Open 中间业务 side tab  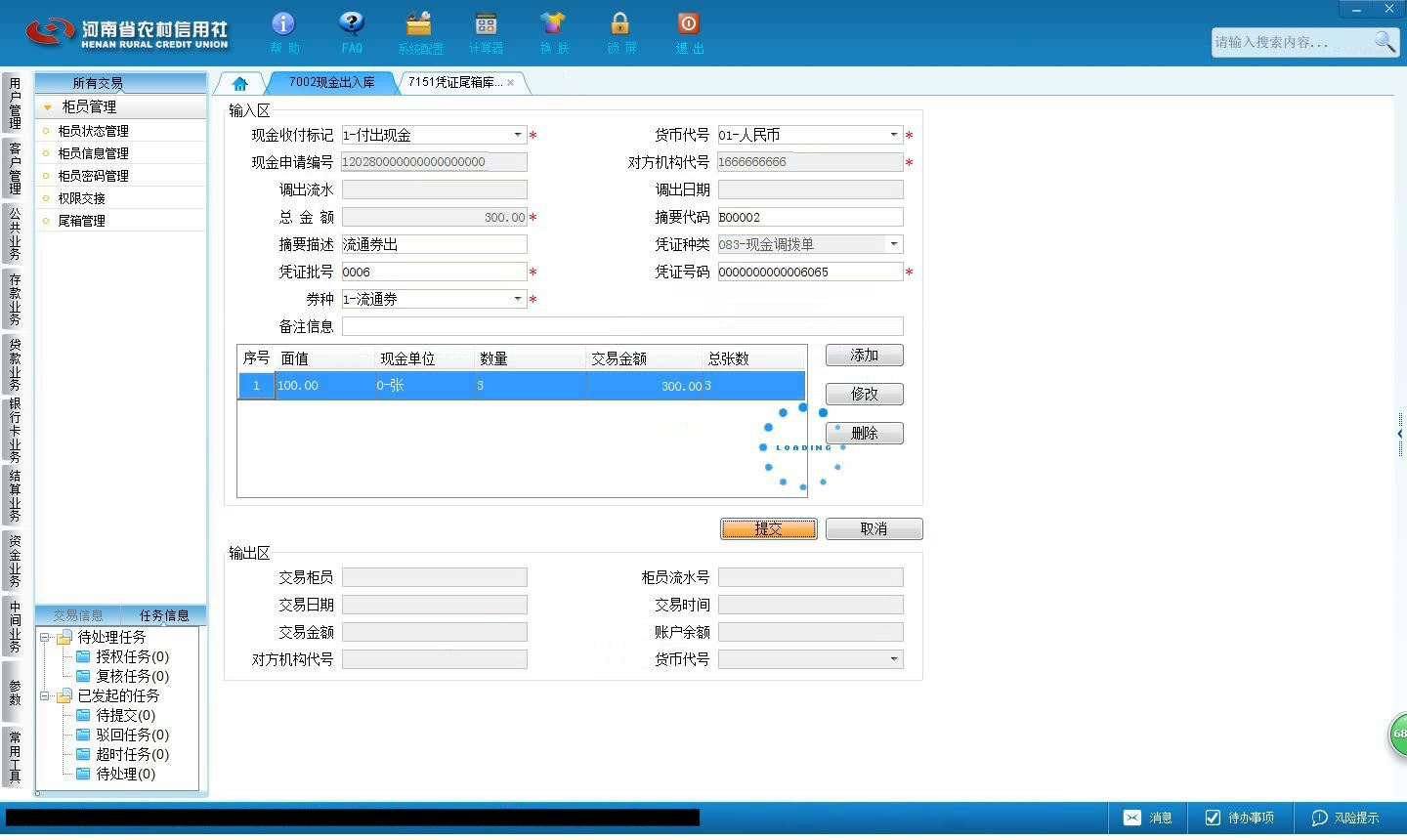(x=15, y=625)
